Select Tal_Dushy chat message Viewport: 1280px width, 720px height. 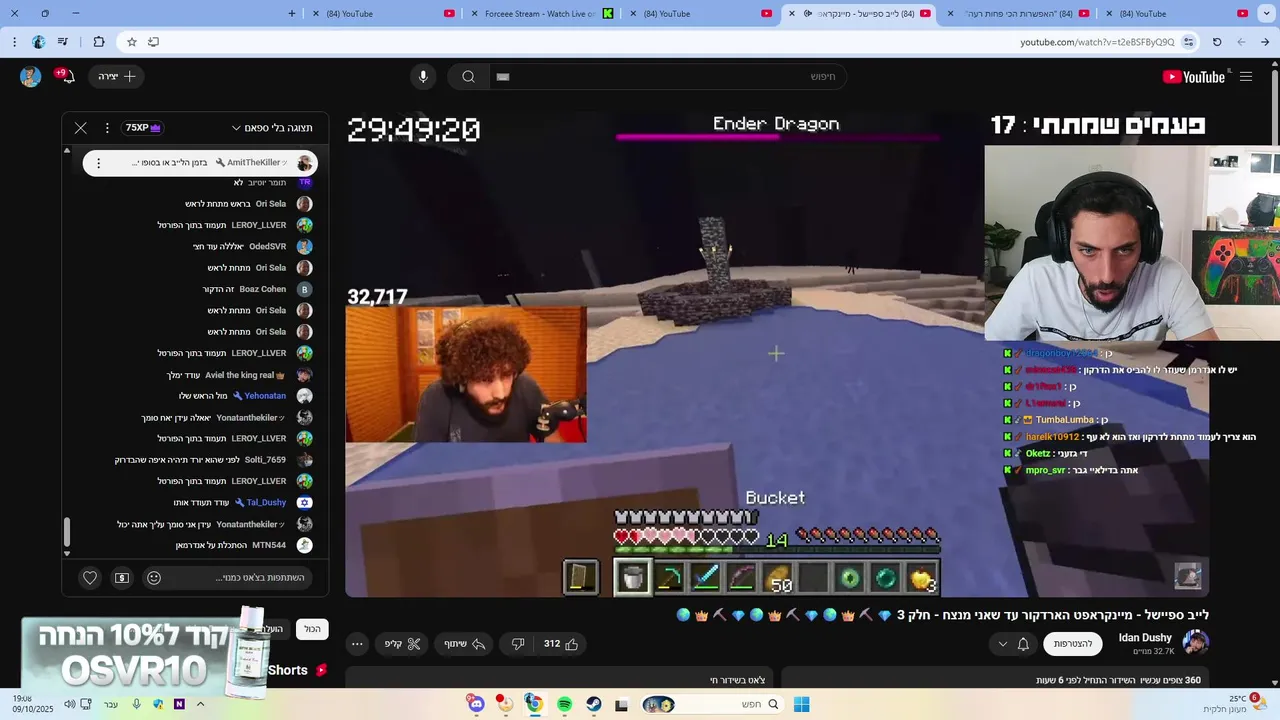point(241,502)
